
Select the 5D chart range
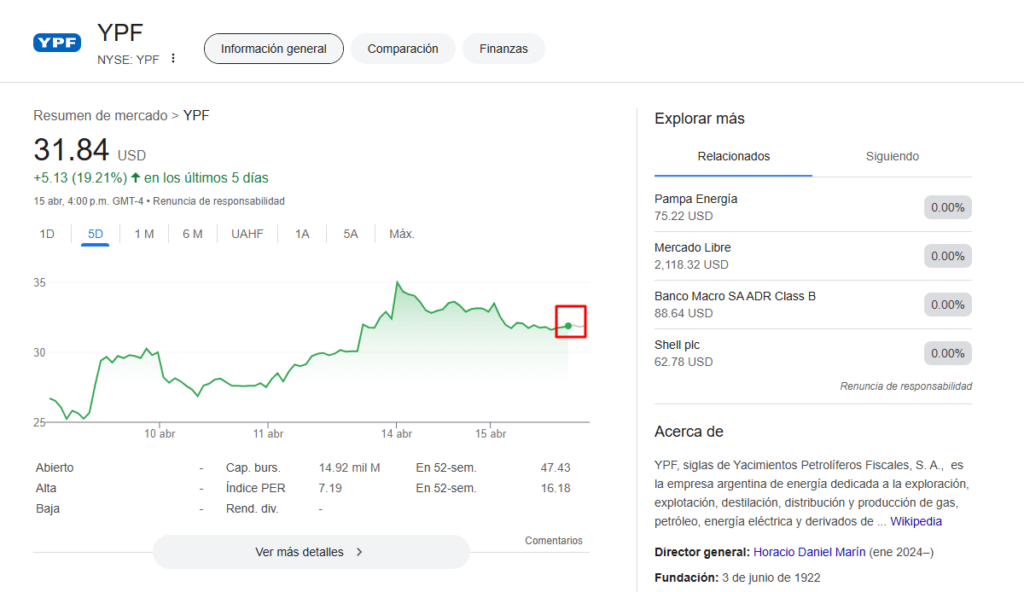[95, 234]
